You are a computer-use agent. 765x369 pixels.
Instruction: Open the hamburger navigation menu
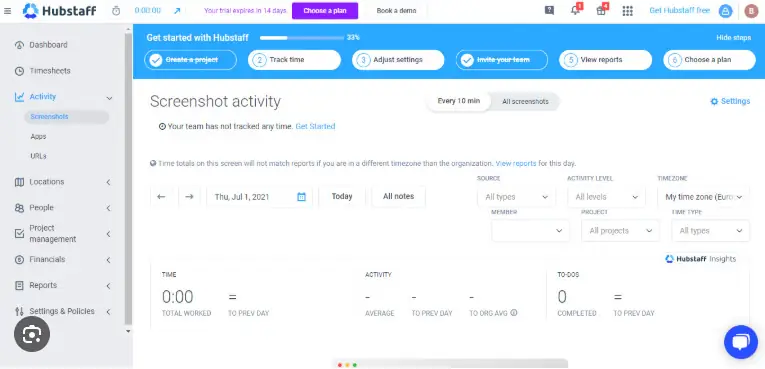7,11
